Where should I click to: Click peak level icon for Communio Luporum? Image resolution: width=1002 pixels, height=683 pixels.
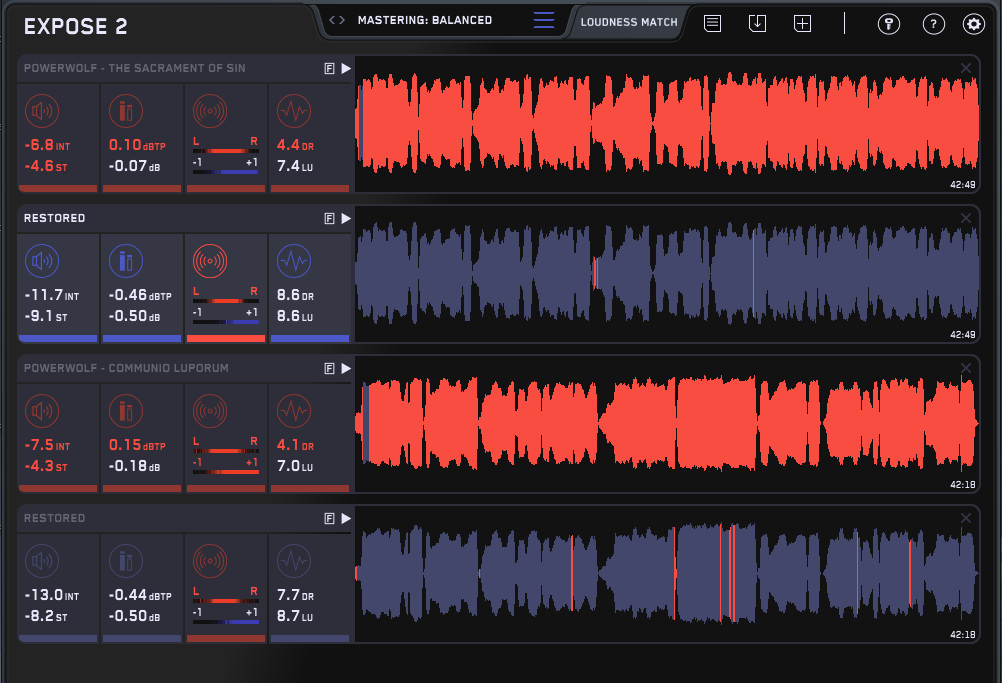click(x=126, y=411)
